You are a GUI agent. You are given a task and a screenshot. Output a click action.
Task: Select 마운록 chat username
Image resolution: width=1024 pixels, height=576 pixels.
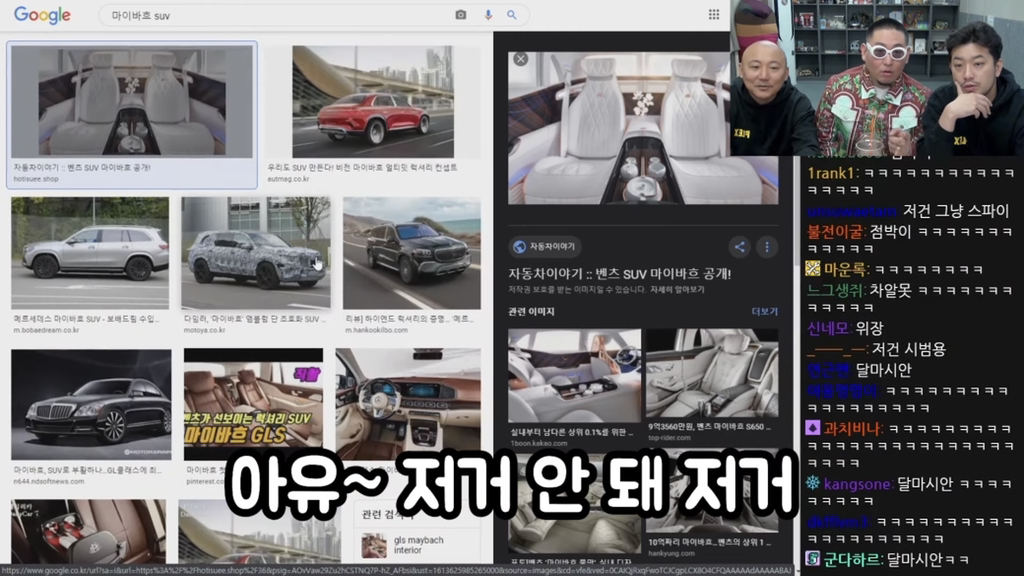[x=844, y=268]
